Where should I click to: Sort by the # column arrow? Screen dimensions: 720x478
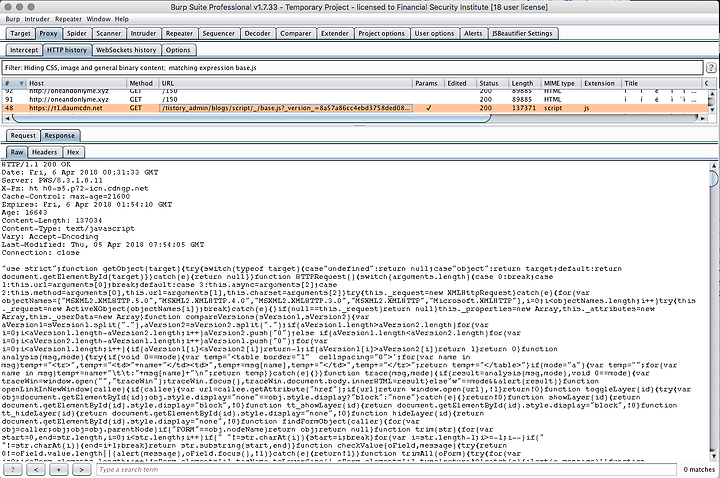(21, 84)
